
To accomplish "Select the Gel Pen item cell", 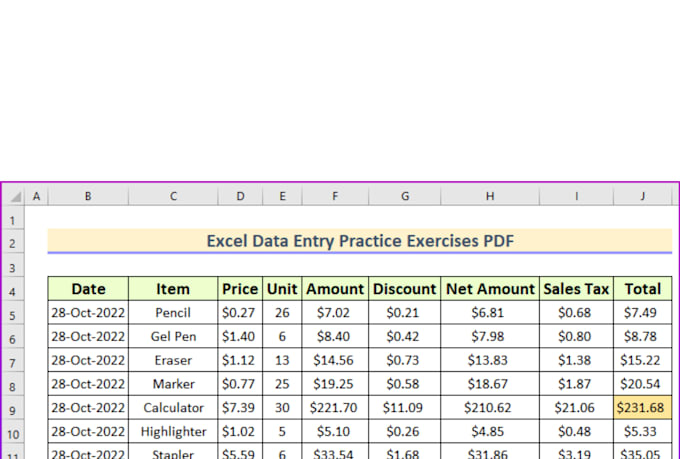I will [173, 336].
